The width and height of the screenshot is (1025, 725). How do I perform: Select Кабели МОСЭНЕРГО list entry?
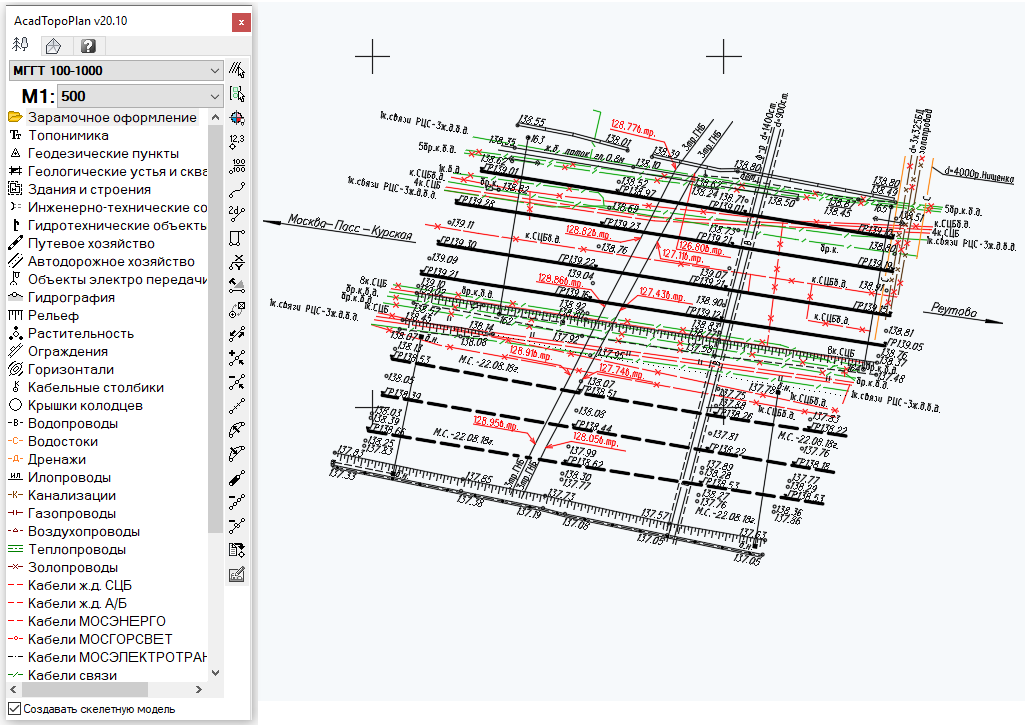[x=96, y=622]
